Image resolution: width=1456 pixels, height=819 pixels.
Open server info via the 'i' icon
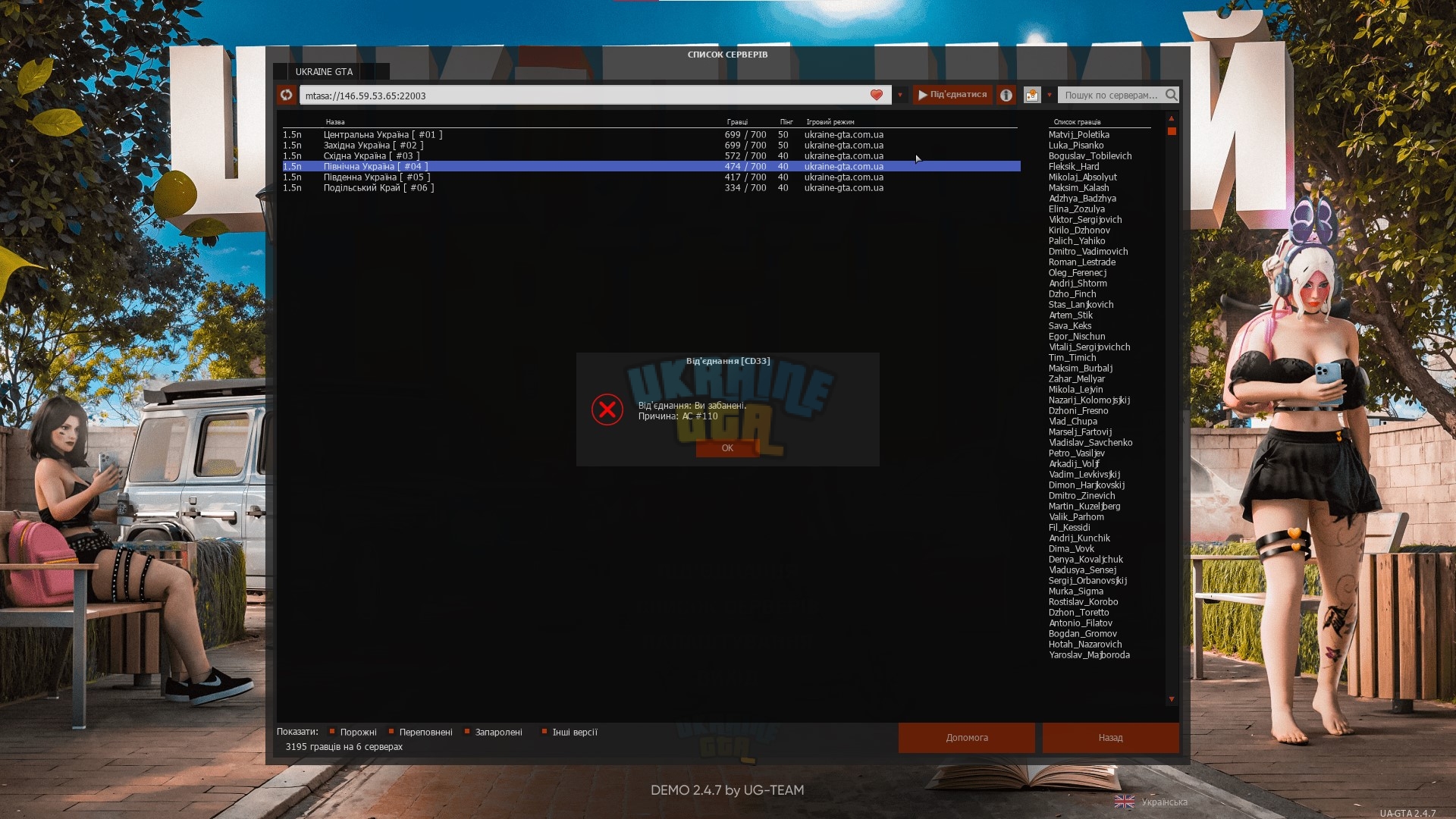[1006, 95]
